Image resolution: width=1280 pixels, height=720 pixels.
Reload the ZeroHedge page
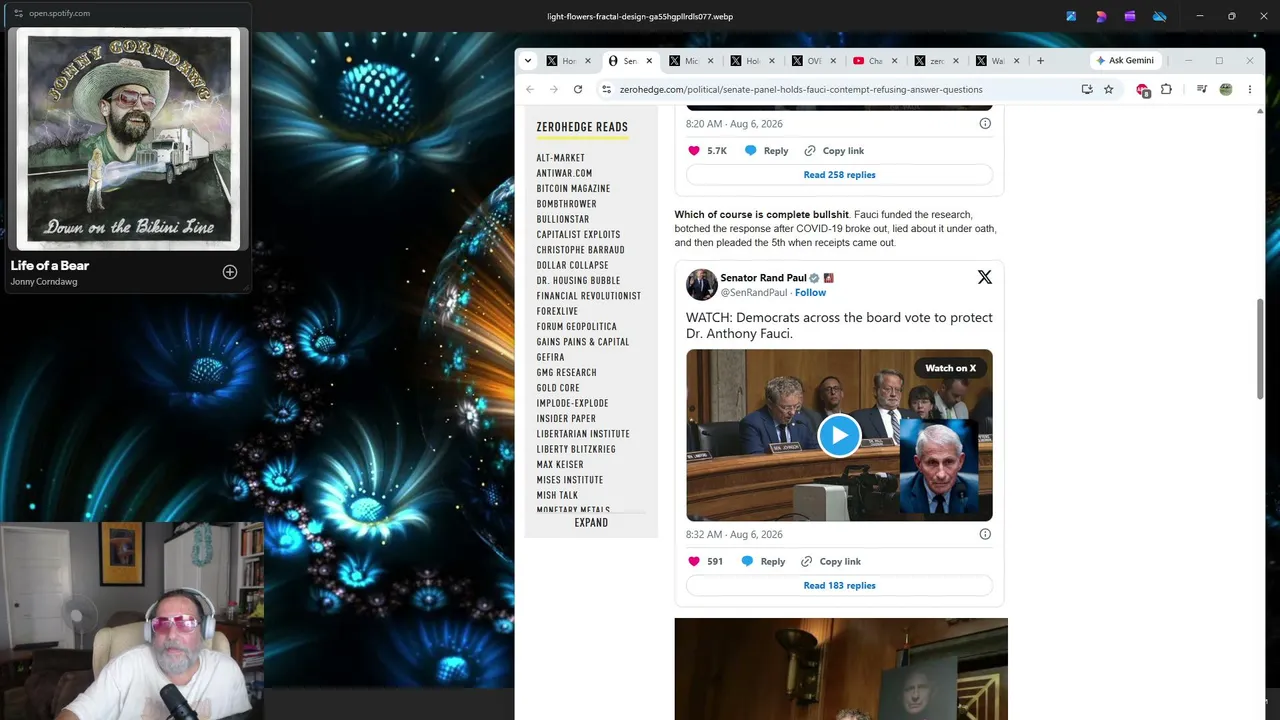click(578, 89)
